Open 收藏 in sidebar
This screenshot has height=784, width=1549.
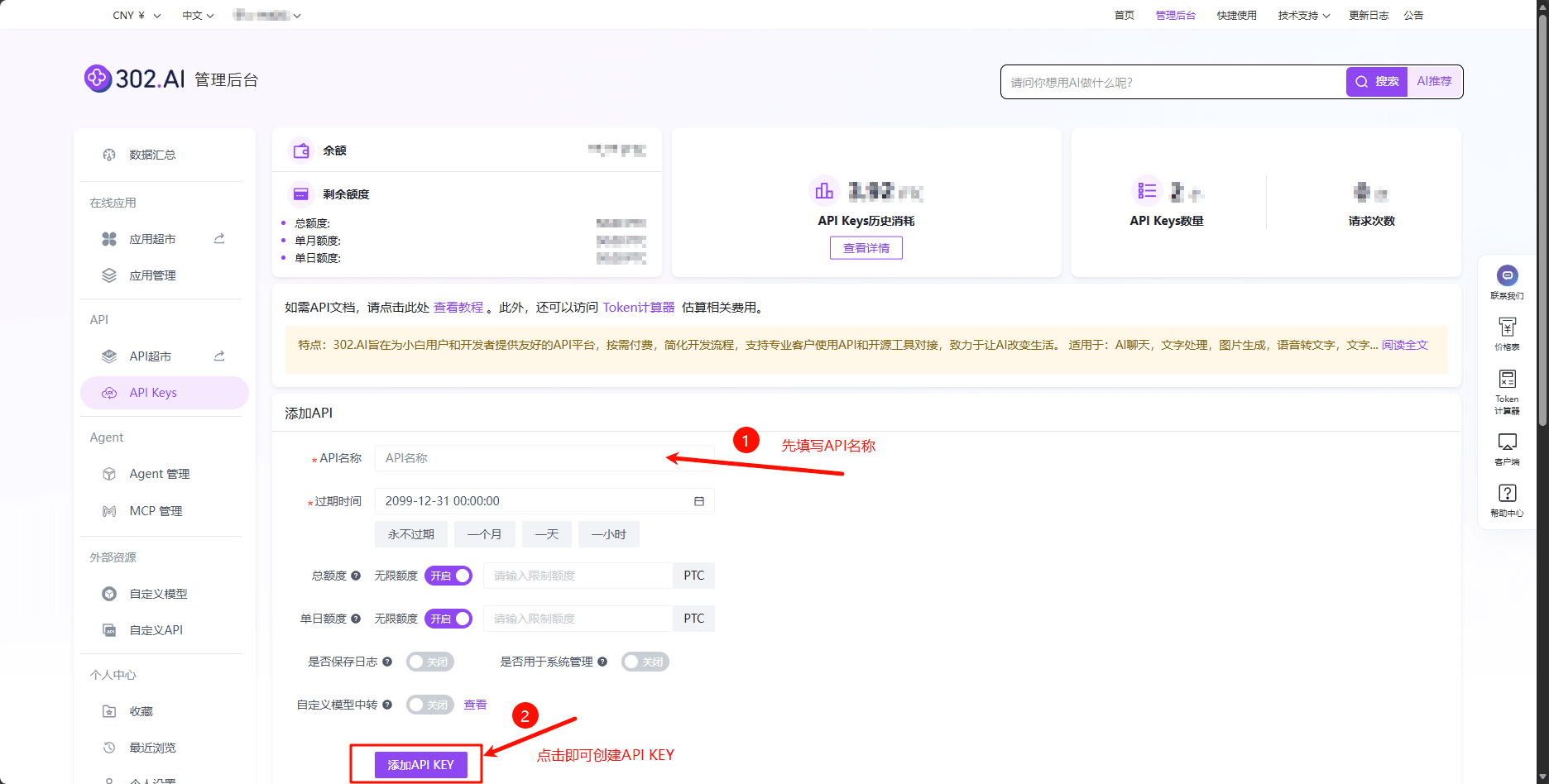(x=141, y=711)
